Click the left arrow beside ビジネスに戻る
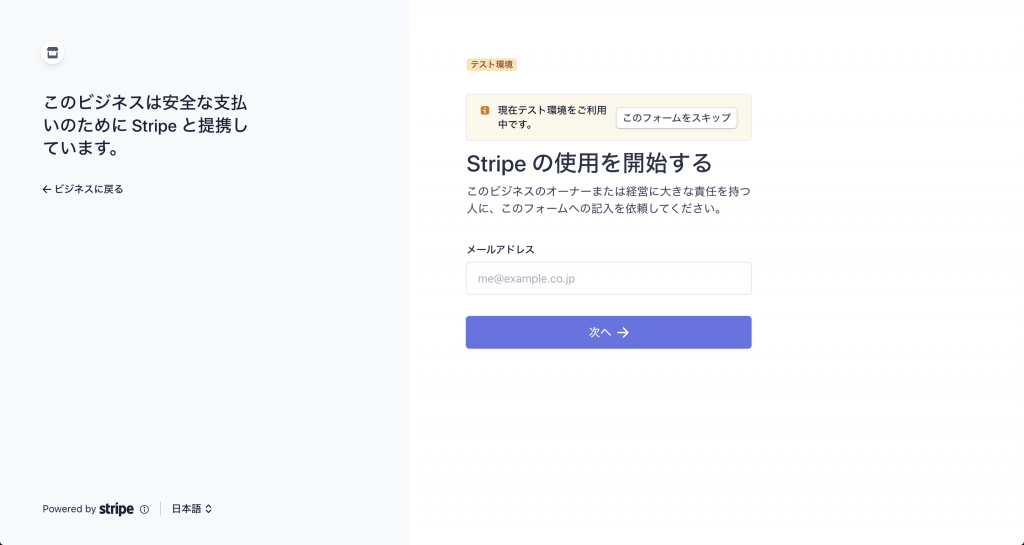This screenshot has width=1024, height=545. click(x=46, y=189)
